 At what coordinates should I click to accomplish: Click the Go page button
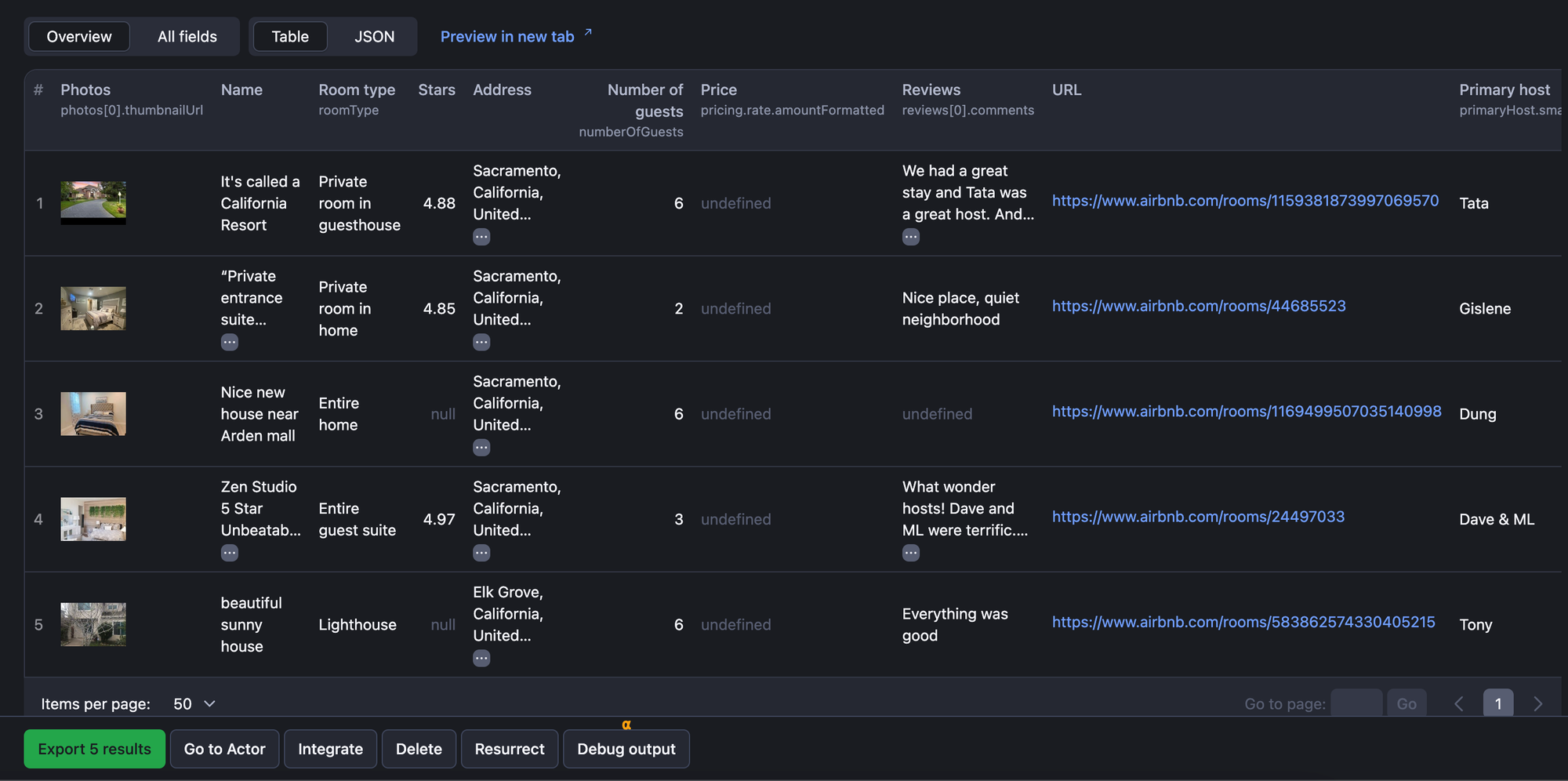[1406, 704]
